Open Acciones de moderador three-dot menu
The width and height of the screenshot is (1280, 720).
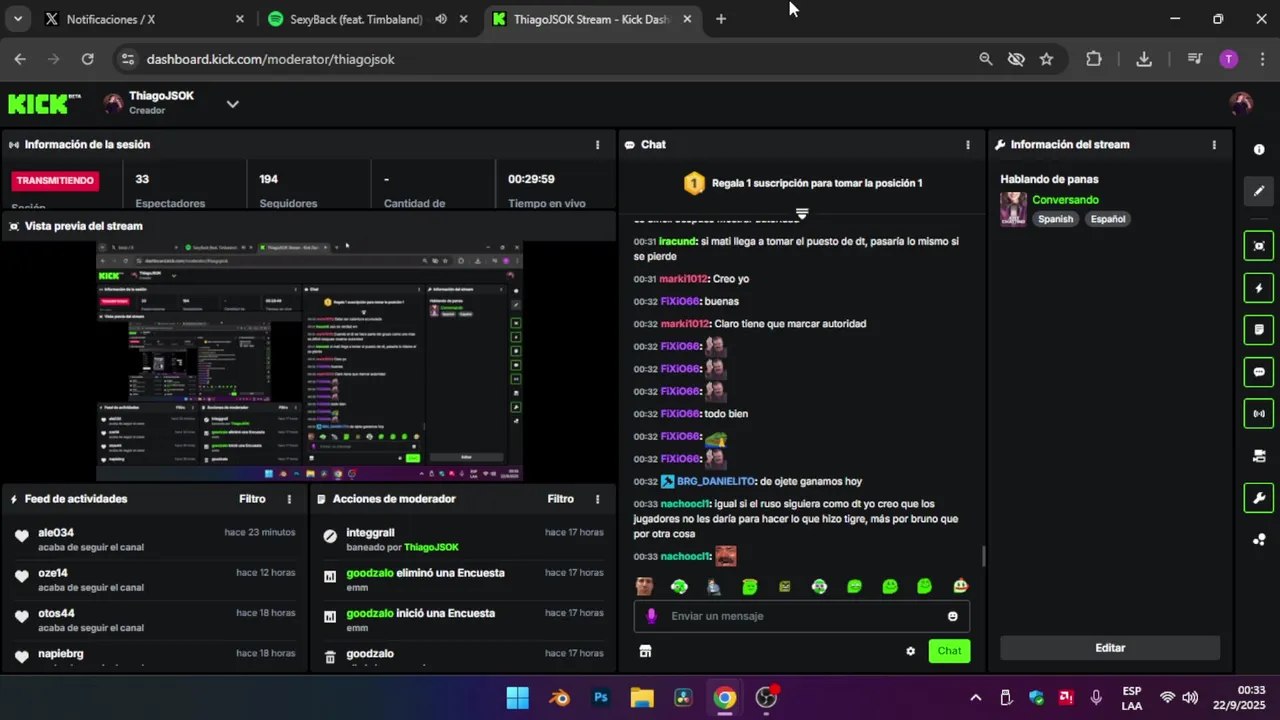coord(598,499)
